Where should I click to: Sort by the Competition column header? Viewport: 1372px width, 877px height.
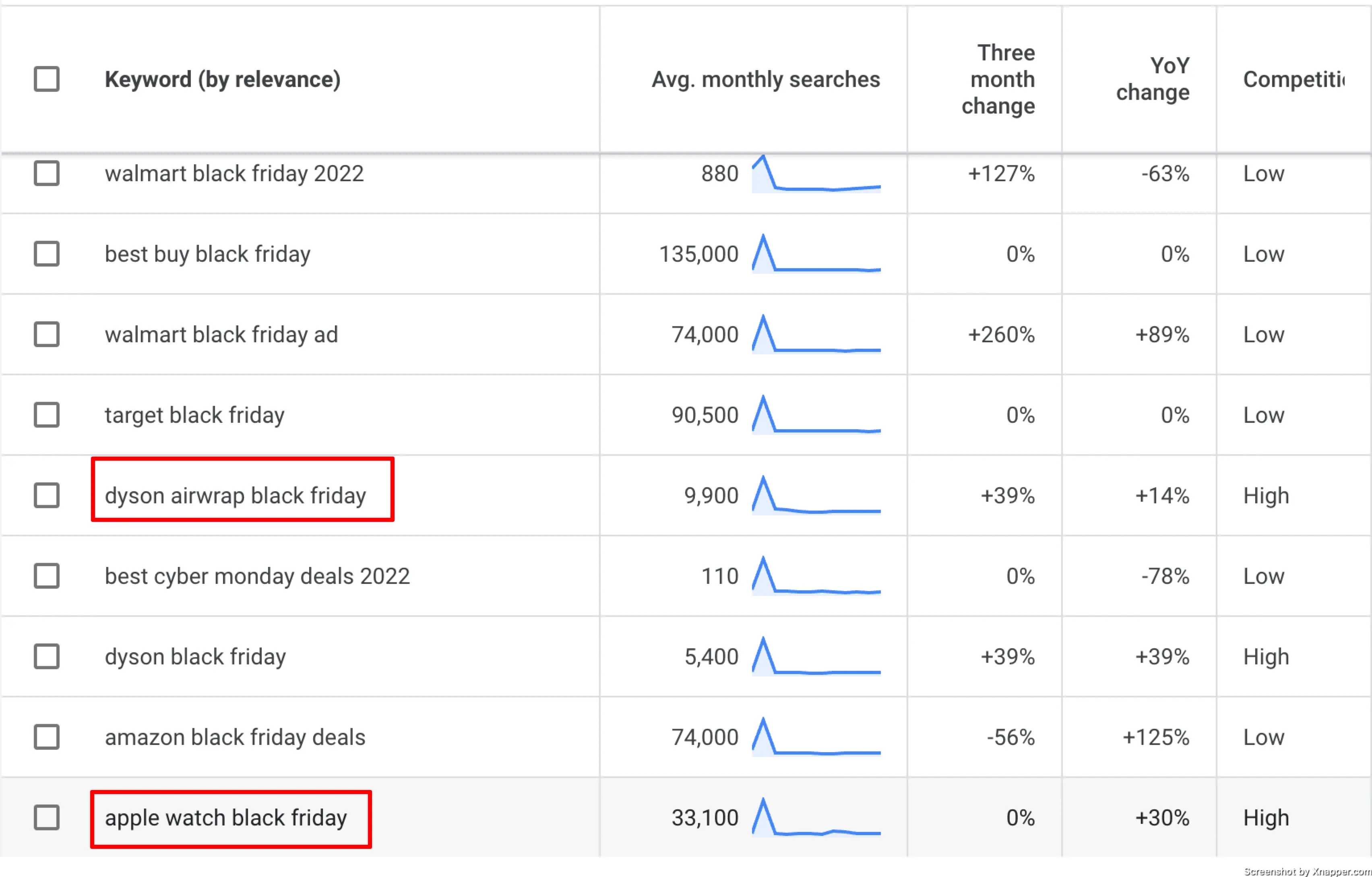coord(1294,79)
